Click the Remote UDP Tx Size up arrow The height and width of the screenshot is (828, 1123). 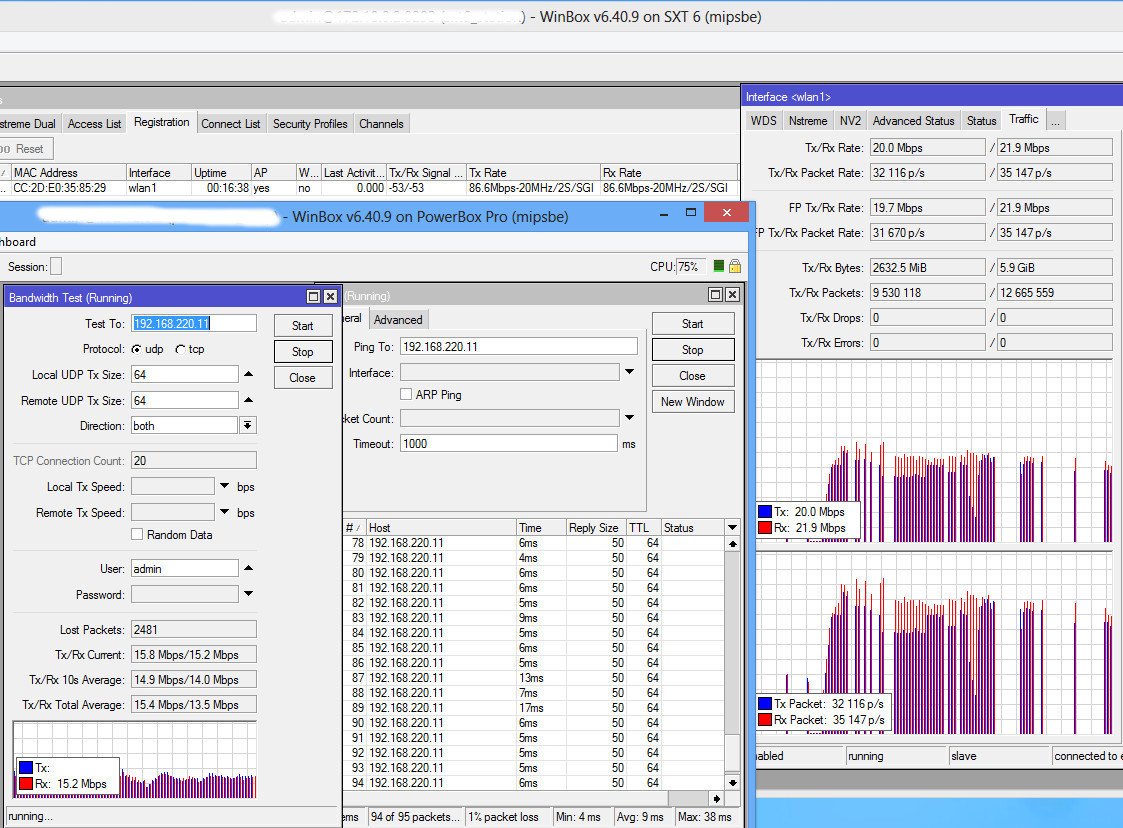pyautogui.click(x=249, y=400)
